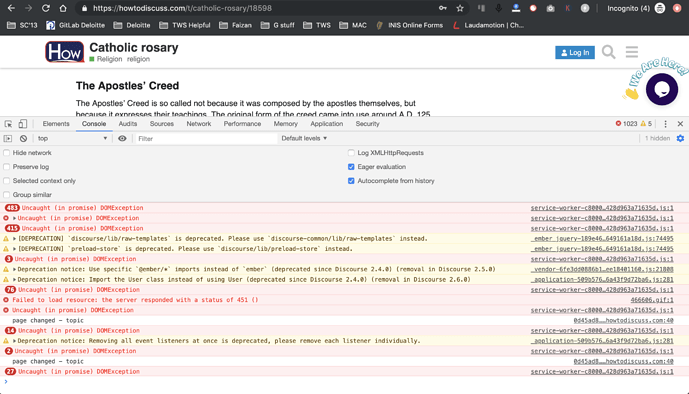The image size is (689, 394).
Task: Enable Hide network checkbox
Action: click(7, 153)
